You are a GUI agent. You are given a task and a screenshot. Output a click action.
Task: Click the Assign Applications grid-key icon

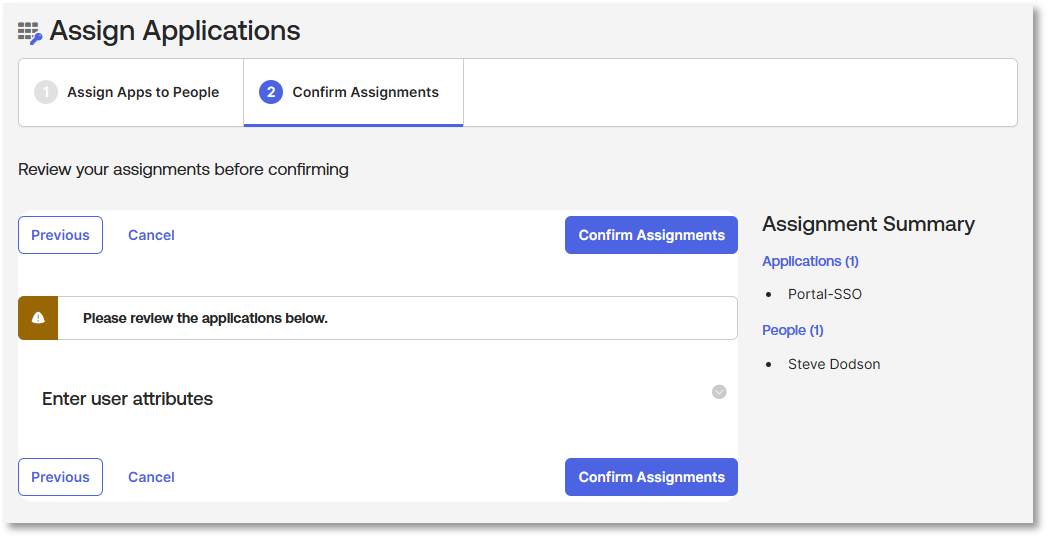point(29,33)
